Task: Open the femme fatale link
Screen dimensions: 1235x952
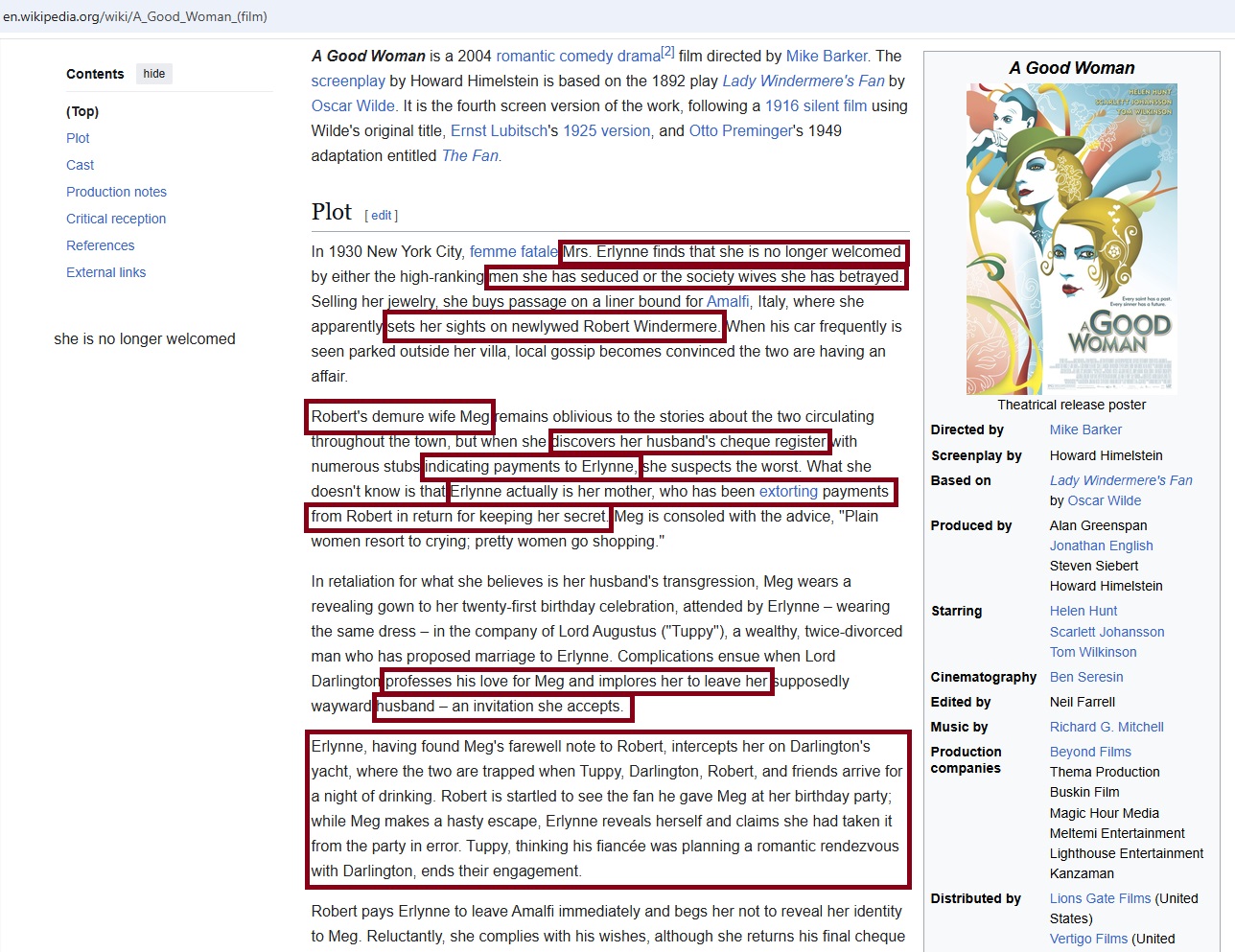Action: 513,252
